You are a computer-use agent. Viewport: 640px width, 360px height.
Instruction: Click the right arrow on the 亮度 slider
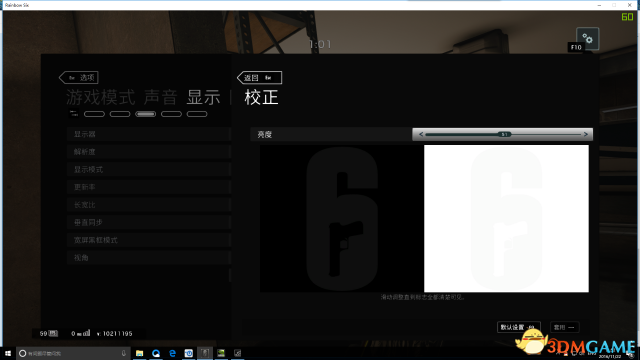tap(586, 134)
